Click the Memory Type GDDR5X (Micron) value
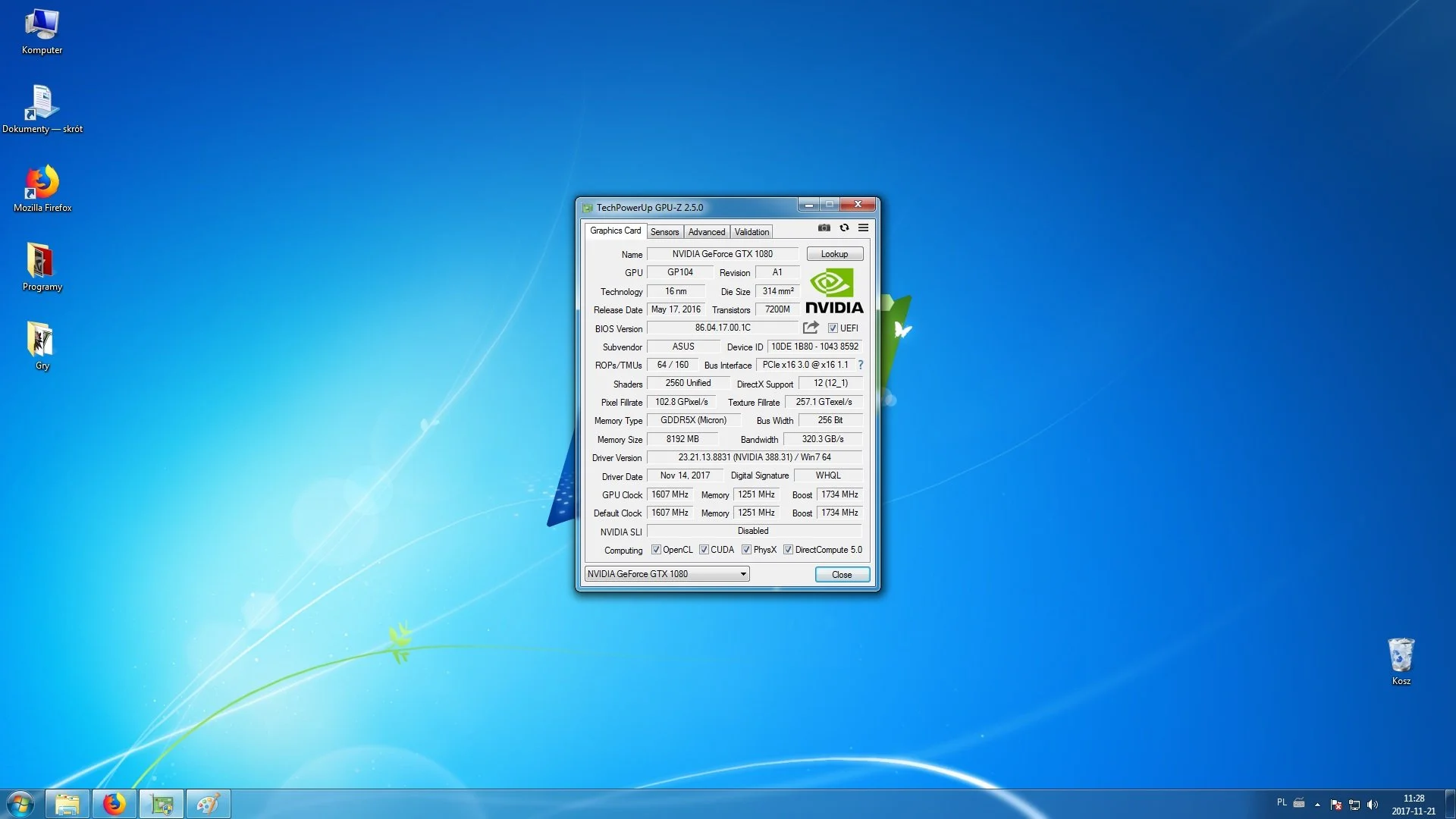Image resolution: width=1456 pixels, height=819 pixels. tap(693, 420)
